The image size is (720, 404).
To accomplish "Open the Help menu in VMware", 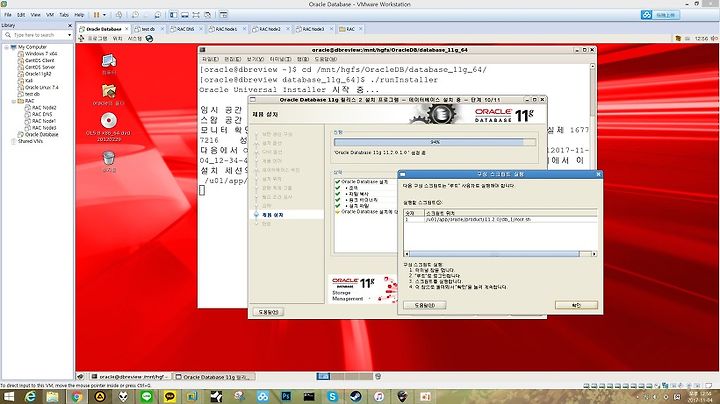I will [79, 15].
